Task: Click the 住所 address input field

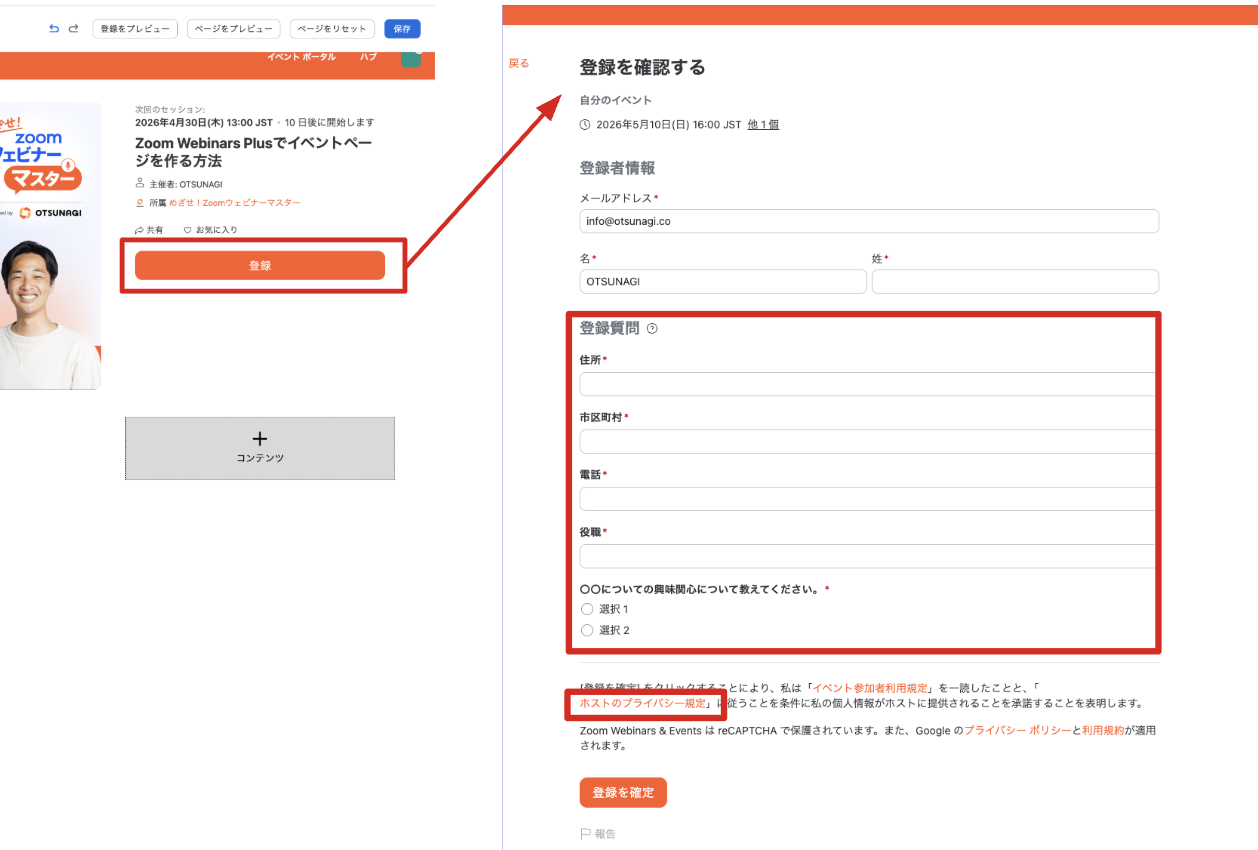Action: coord(868,385)
